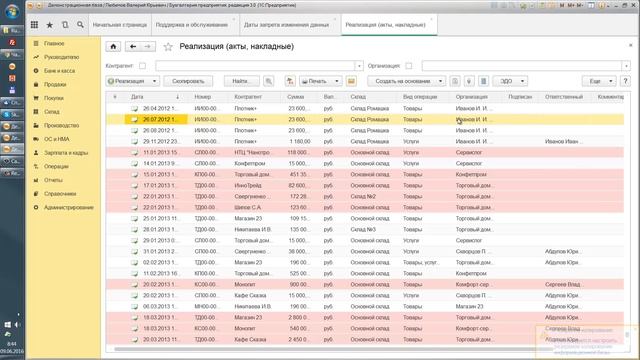Screen dimensions: 640x360
Task: Open history icon in top panel
Action: [x=65, y=25]
